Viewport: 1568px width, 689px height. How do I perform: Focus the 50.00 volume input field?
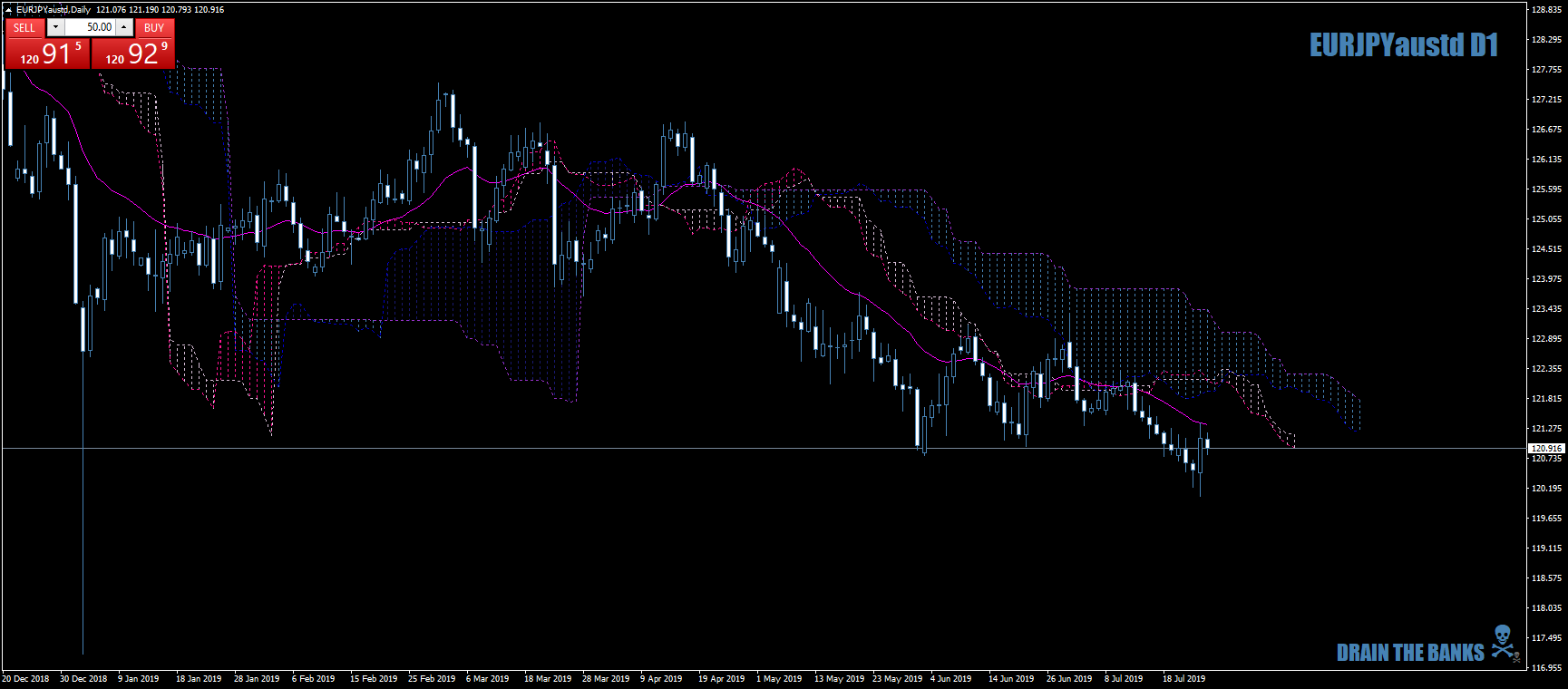[x=90, y=27]
